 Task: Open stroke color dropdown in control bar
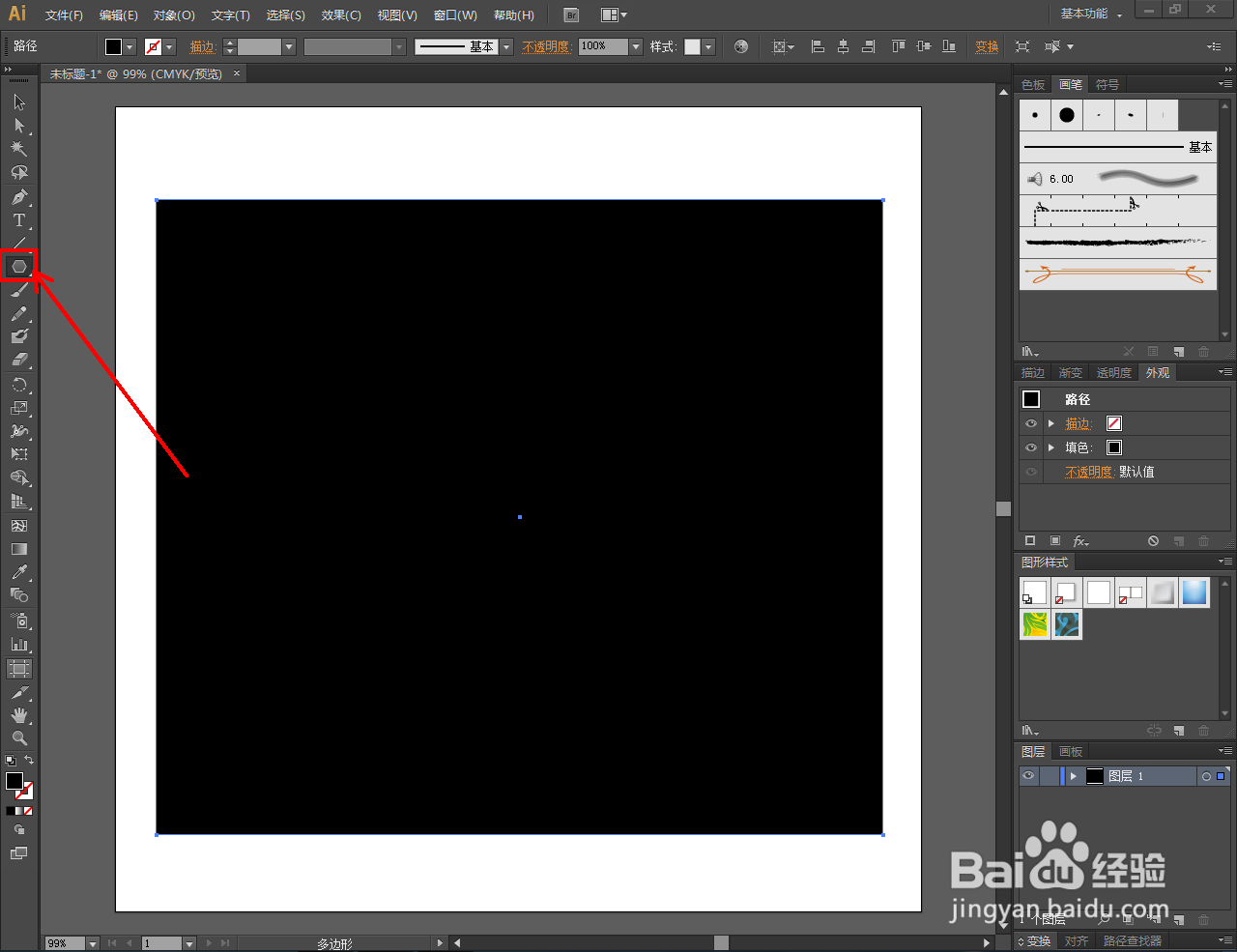tap(169, 46)
